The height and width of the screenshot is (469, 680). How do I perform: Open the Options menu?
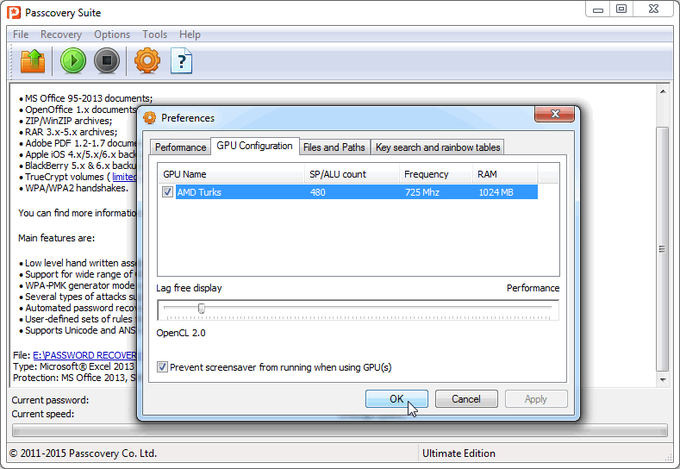[112, 34]
